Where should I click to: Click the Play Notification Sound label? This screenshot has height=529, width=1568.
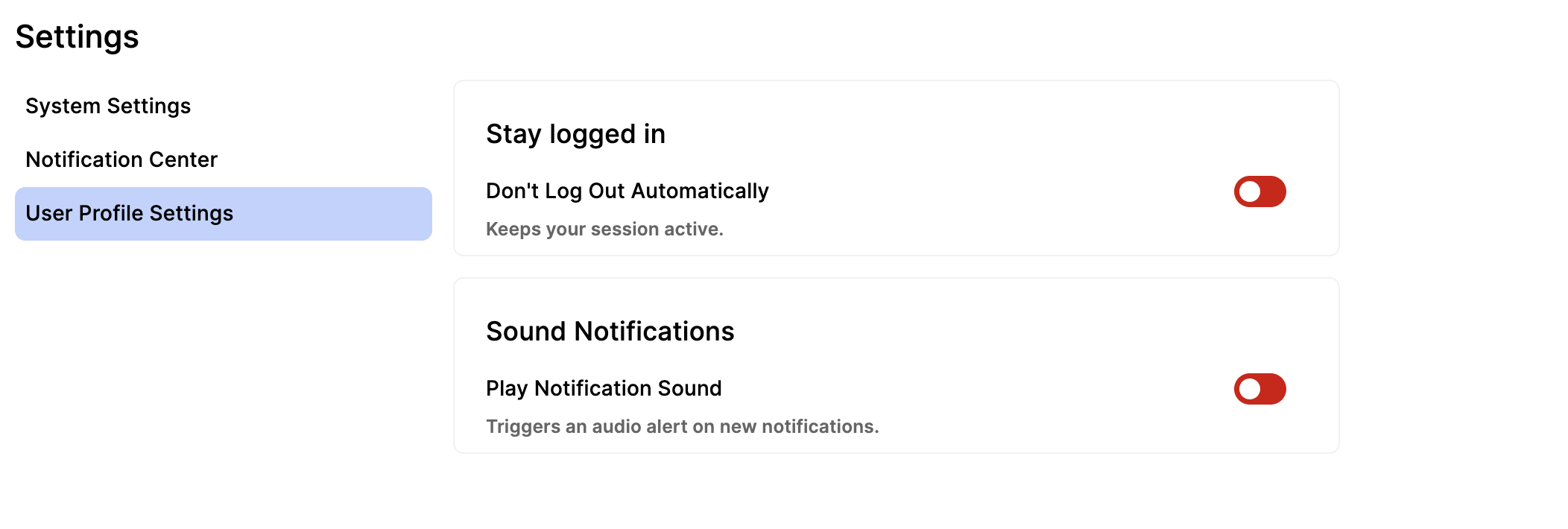pos(604,388)
